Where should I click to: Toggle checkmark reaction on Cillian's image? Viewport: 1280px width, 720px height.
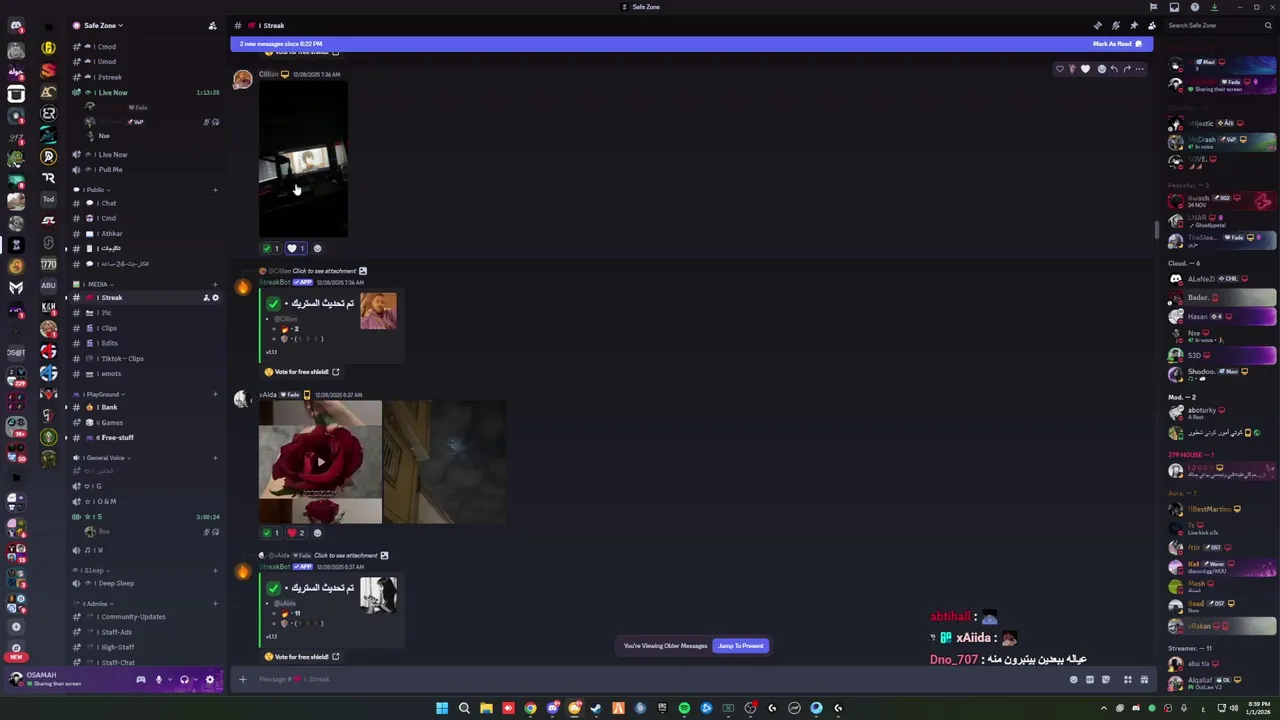pyautogui.click(x=270, y=248)
